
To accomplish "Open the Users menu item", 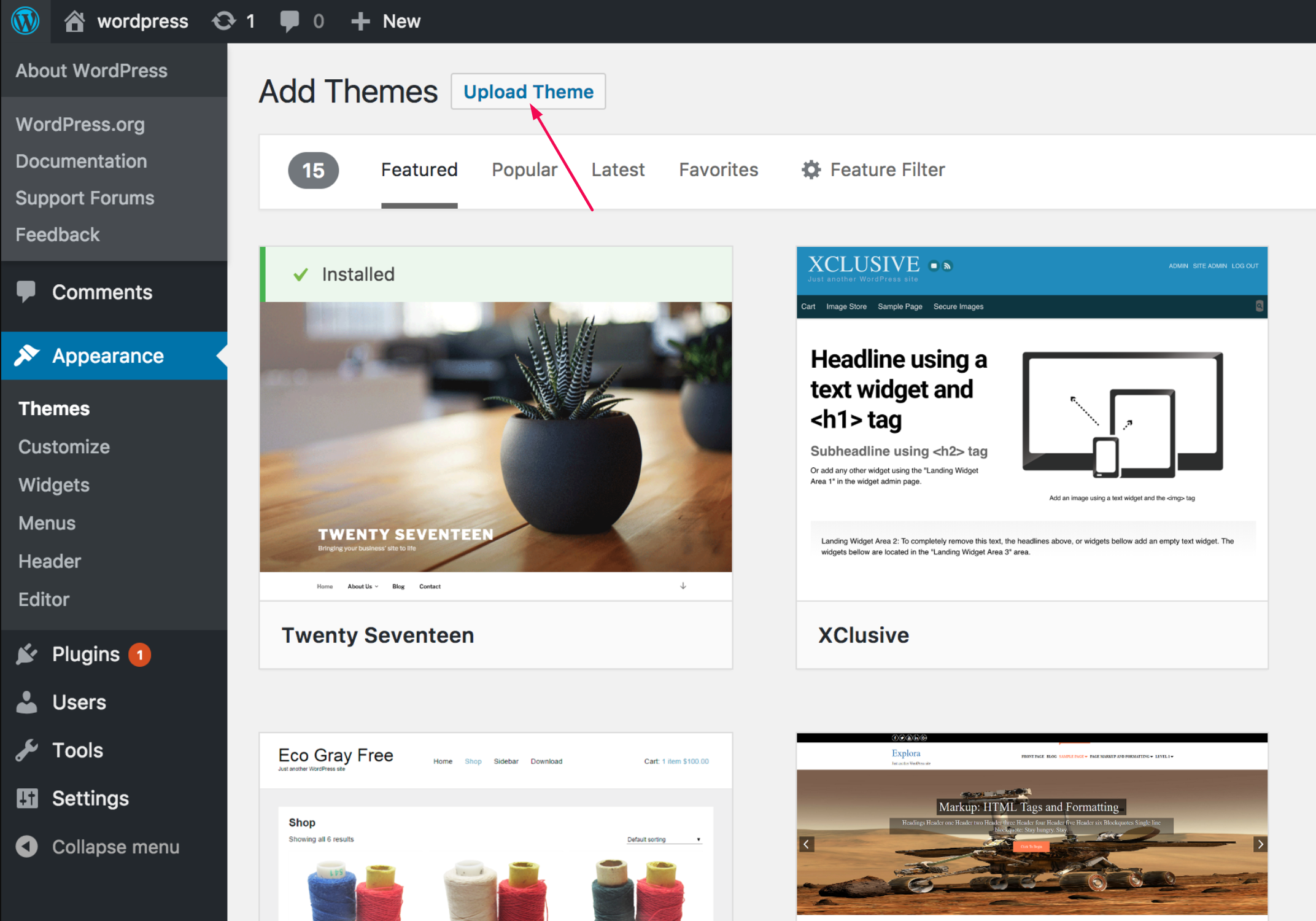I will click(x=114, y=702).
